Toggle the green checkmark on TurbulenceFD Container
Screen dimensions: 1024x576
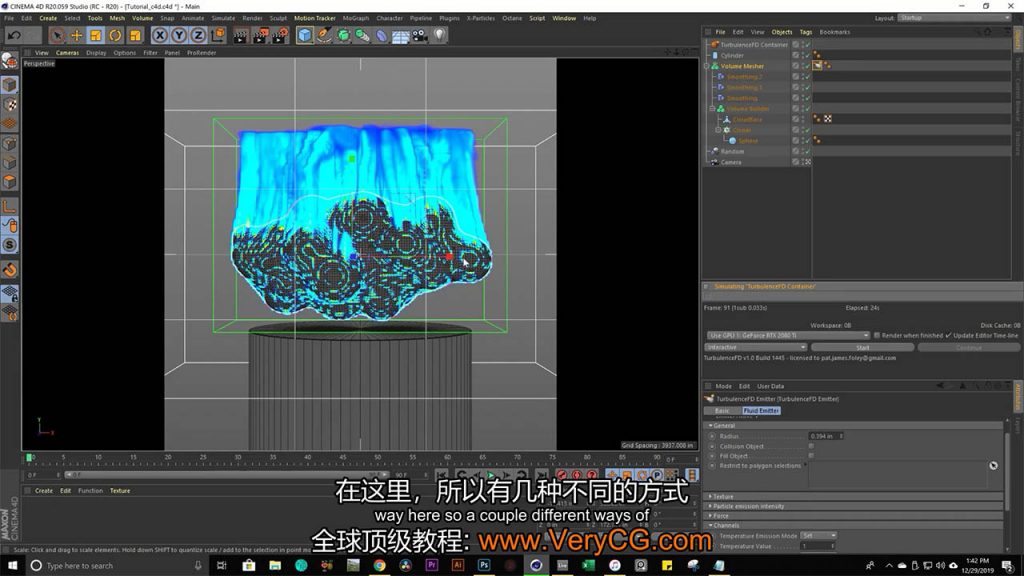807,45
